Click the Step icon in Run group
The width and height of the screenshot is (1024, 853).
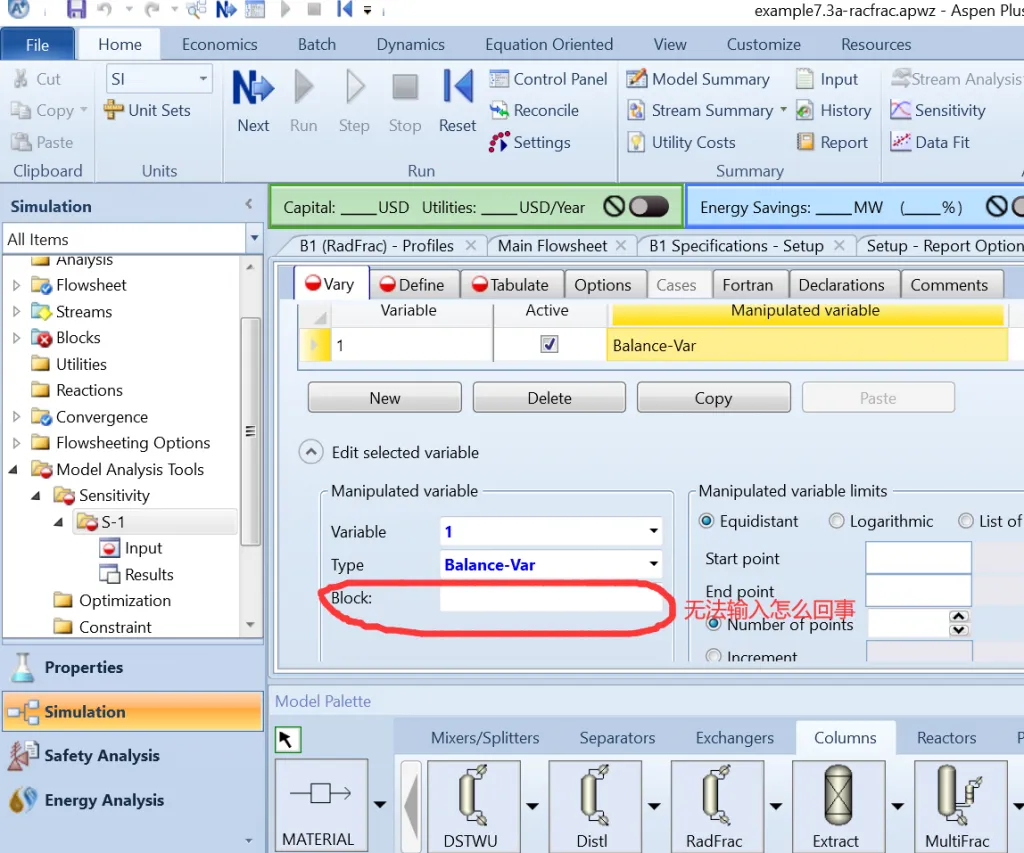(x=354, y=88)
